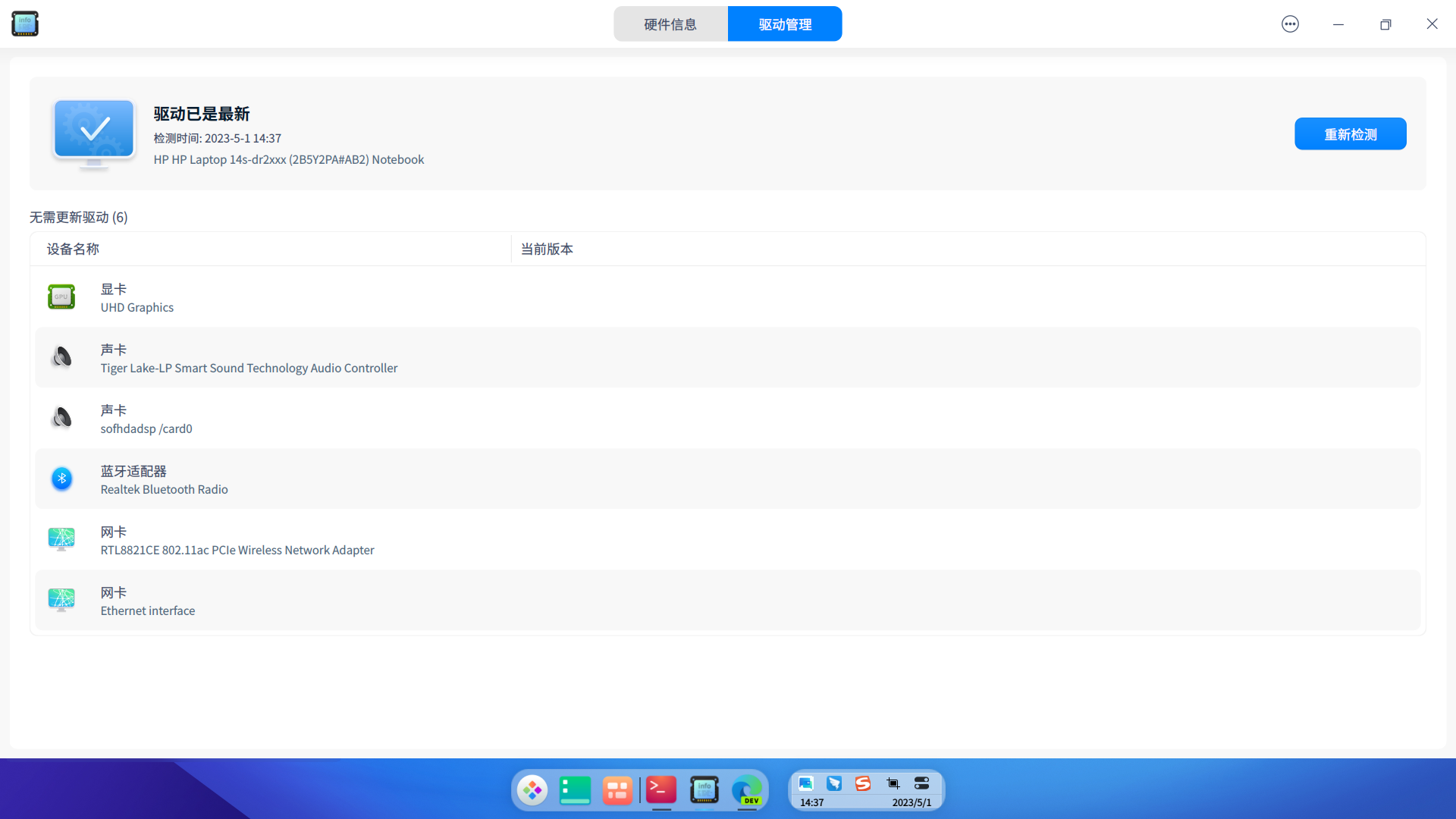Click the RTL8821CE wireless network card icon

point(61,539)
